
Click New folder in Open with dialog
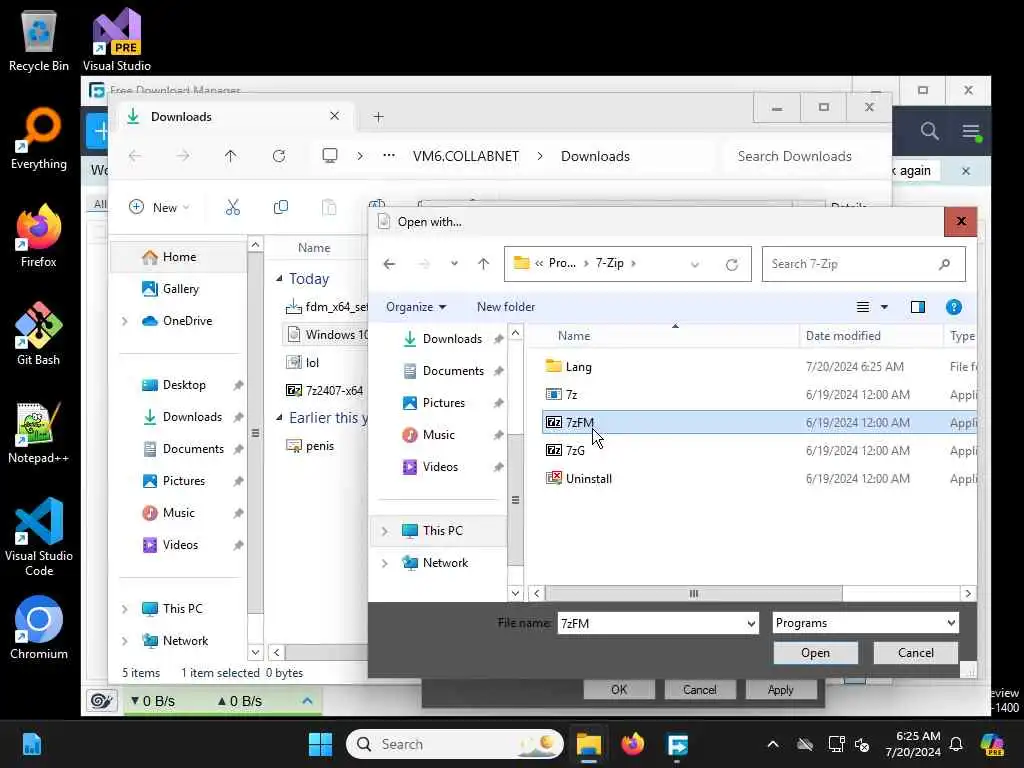(505, 307)
